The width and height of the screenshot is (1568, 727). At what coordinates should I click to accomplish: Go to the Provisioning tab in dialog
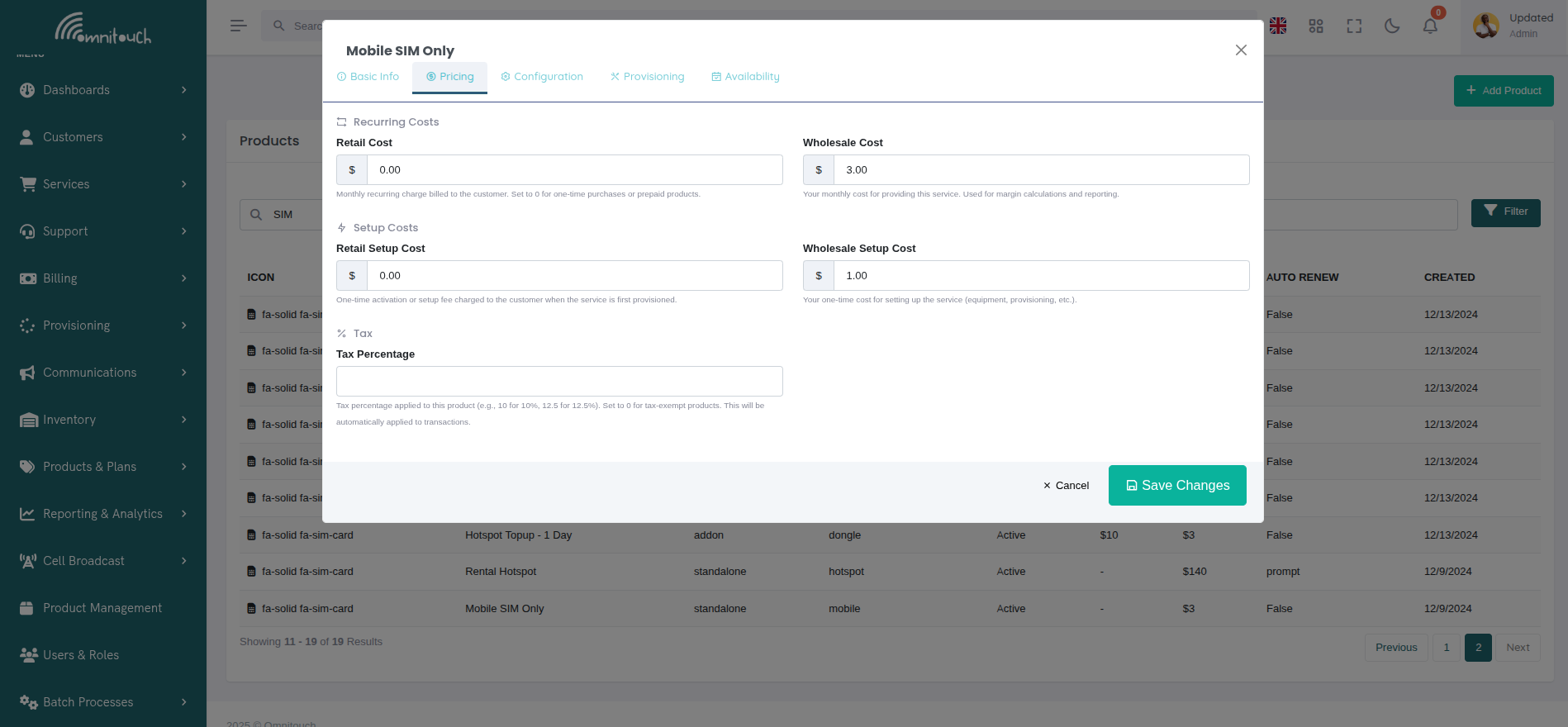(648, 77)
